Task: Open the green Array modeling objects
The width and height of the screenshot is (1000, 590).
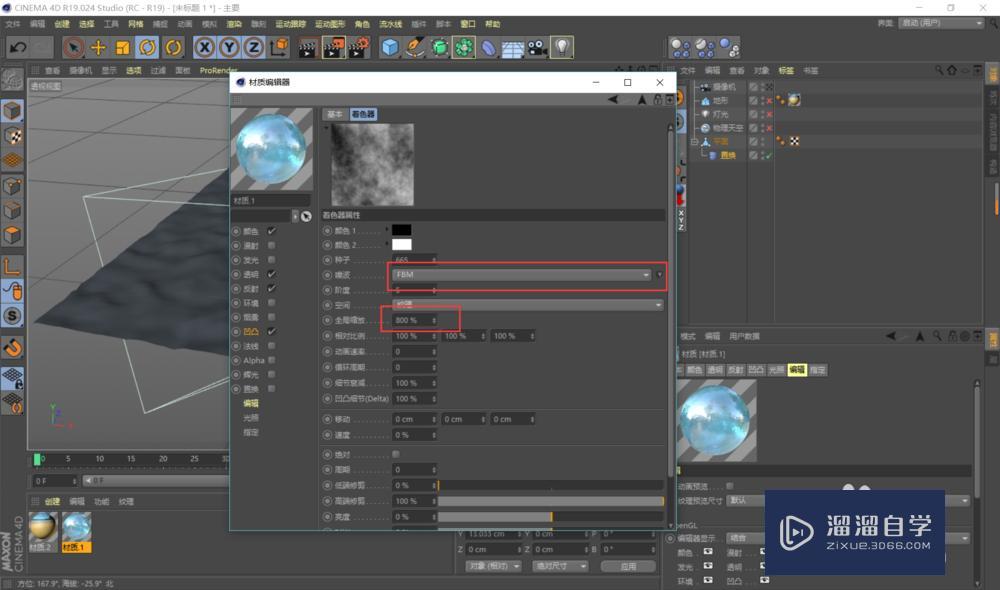Action: pyautogui.click(x=464, y=47)
